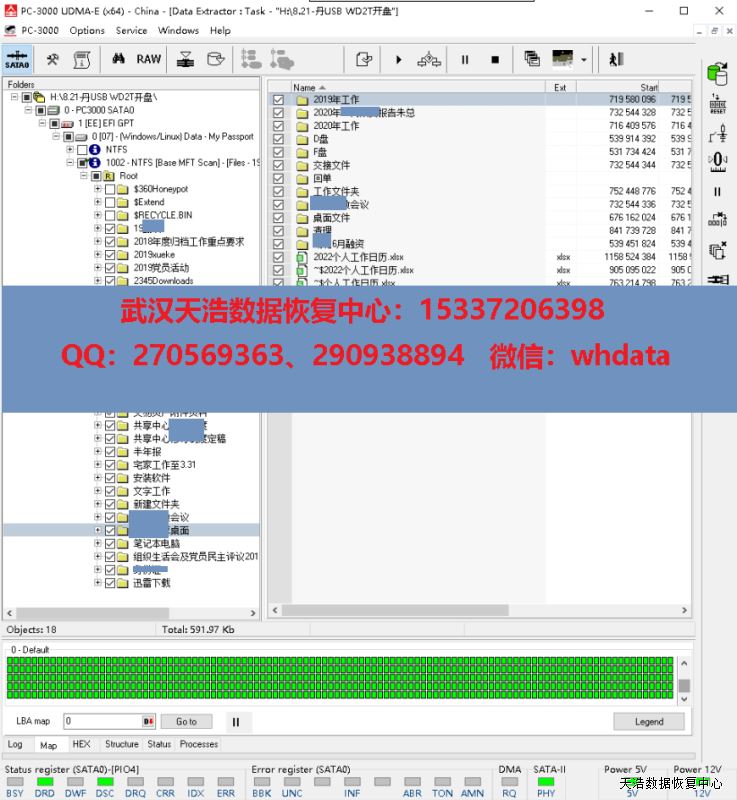Screen dimensions: 737x800
Task: Switch to the HEX tab
Action: (x=81, y=744)
